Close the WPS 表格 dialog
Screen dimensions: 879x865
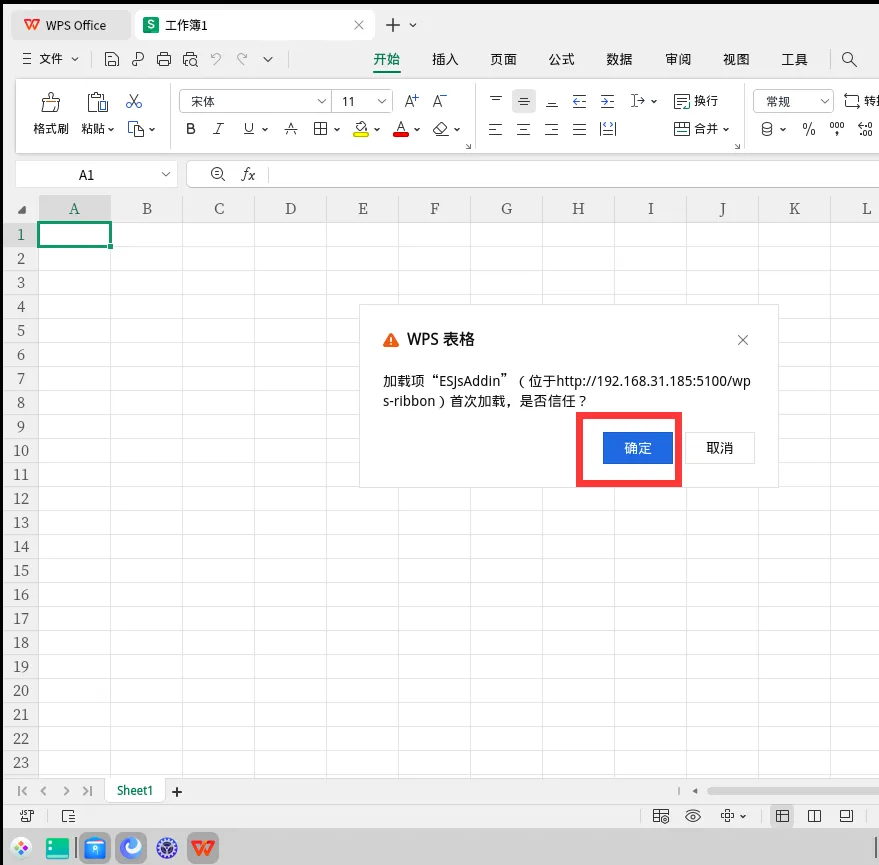(x=743, y=340)
